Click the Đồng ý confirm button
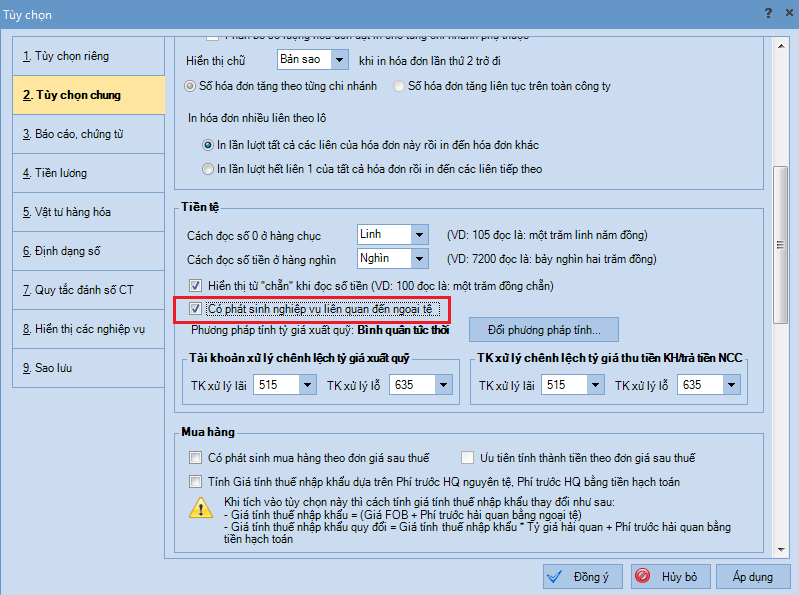 pyautogui.click(x=583, y=577)
